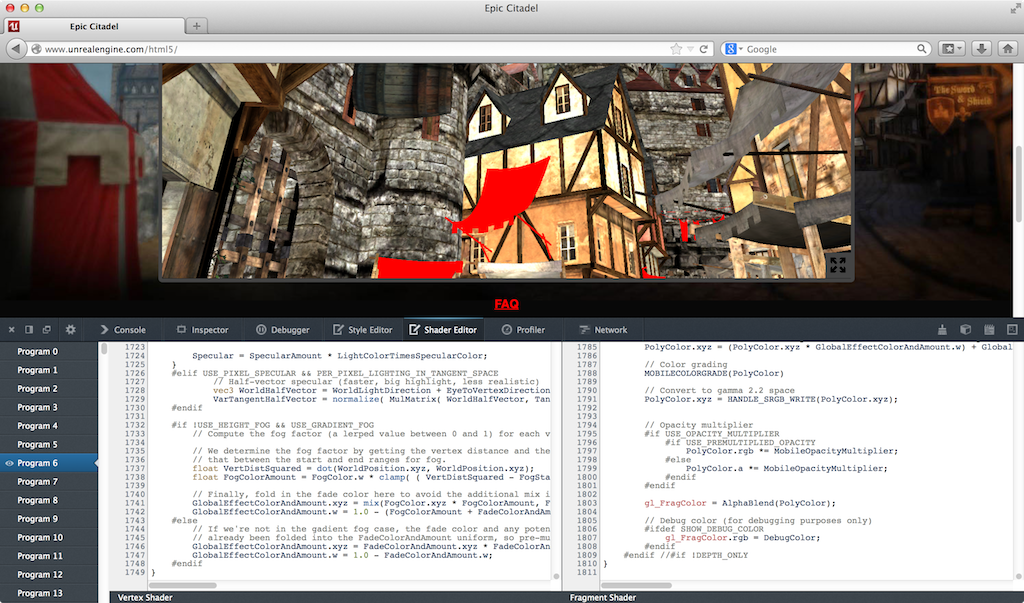Select Program 11 in shader list
The image size is (1024, 603).
[49, 556]
